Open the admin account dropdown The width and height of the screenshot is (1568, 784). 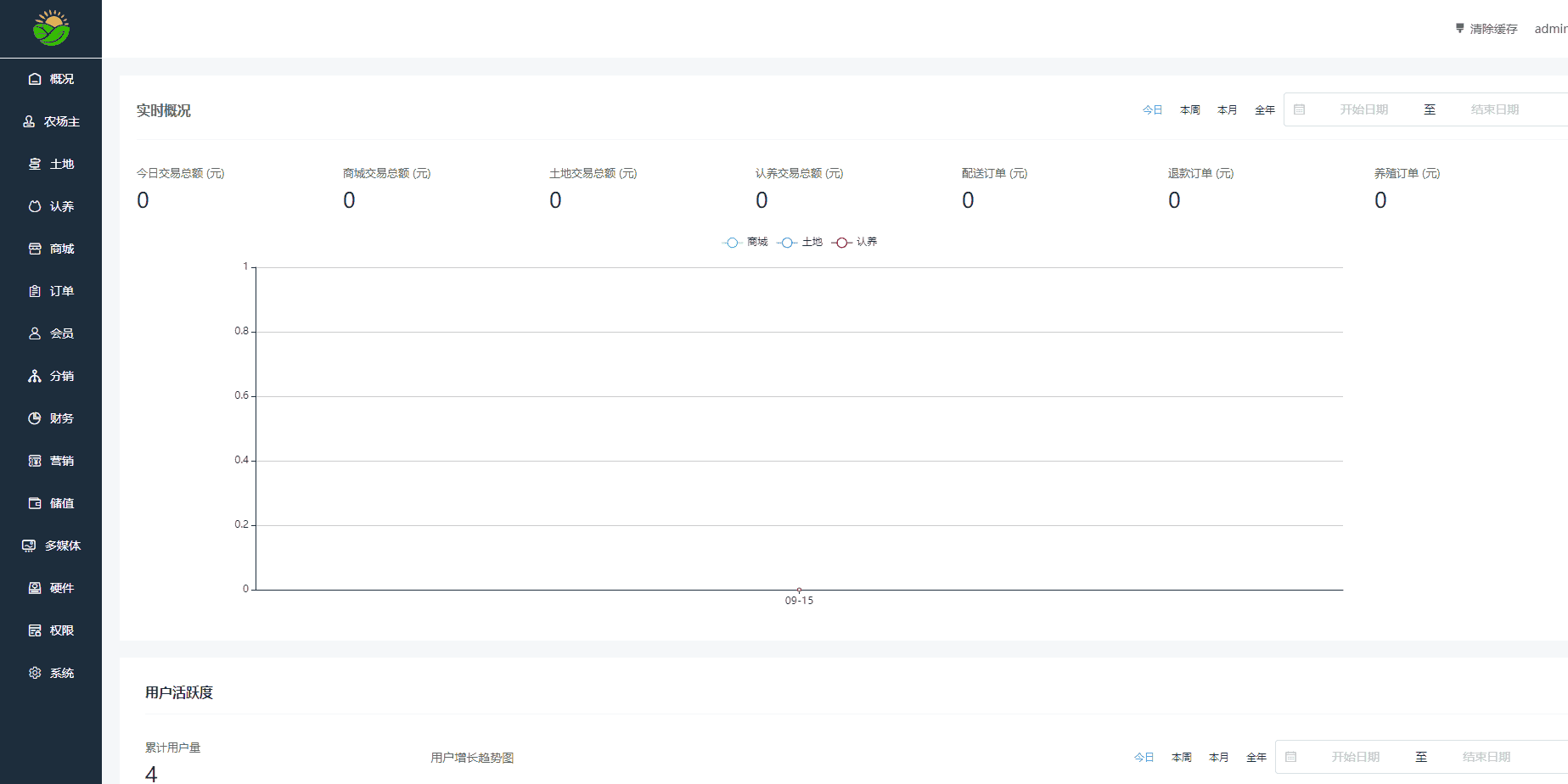pos(1551,29)
